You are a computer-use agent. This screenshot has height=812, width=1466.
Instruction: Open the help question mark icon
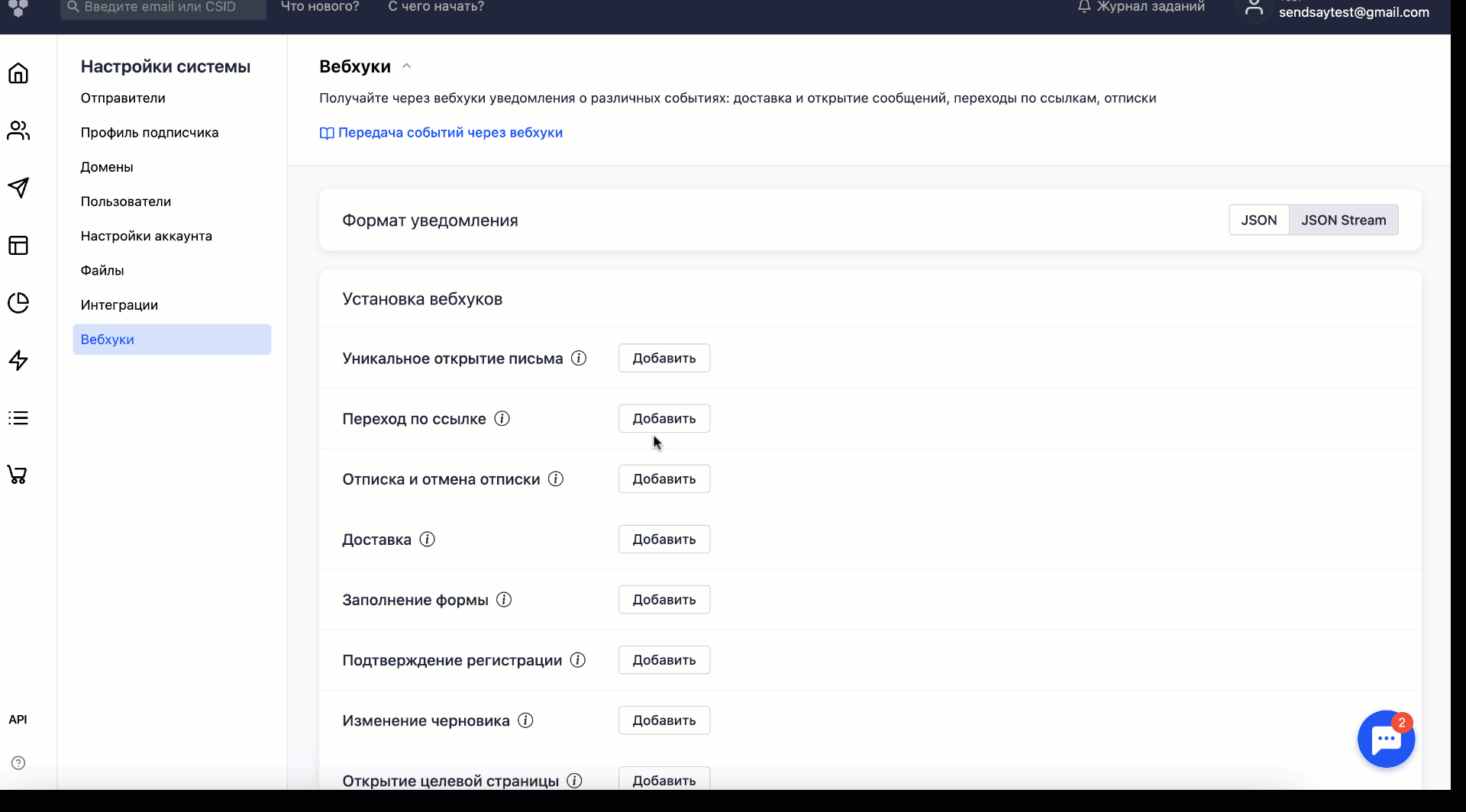click(18, 762)
